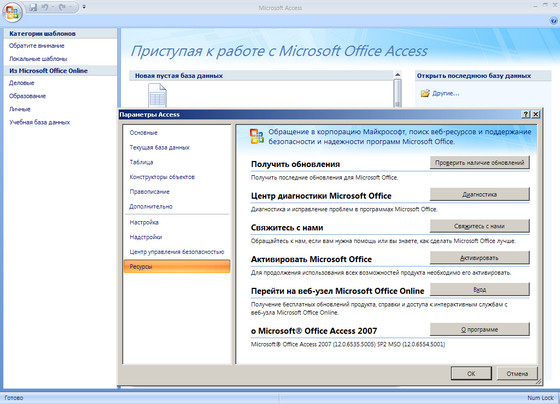The image size is (560, 404).
Task: Open the Образование templates category
Action: (27, 96)
